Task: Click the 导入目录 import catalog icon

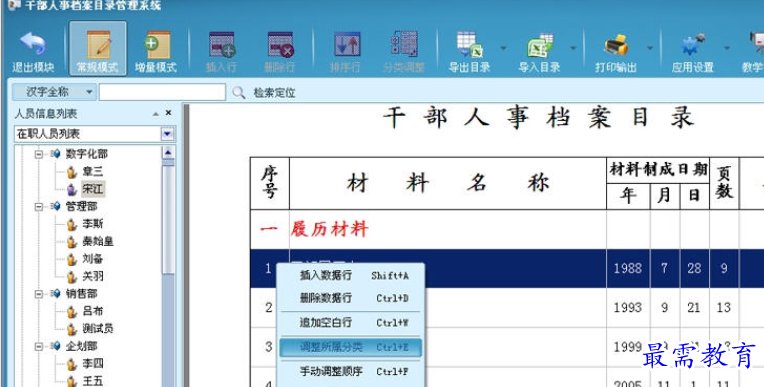Action: pyautogui.click(x=540, y=45)
